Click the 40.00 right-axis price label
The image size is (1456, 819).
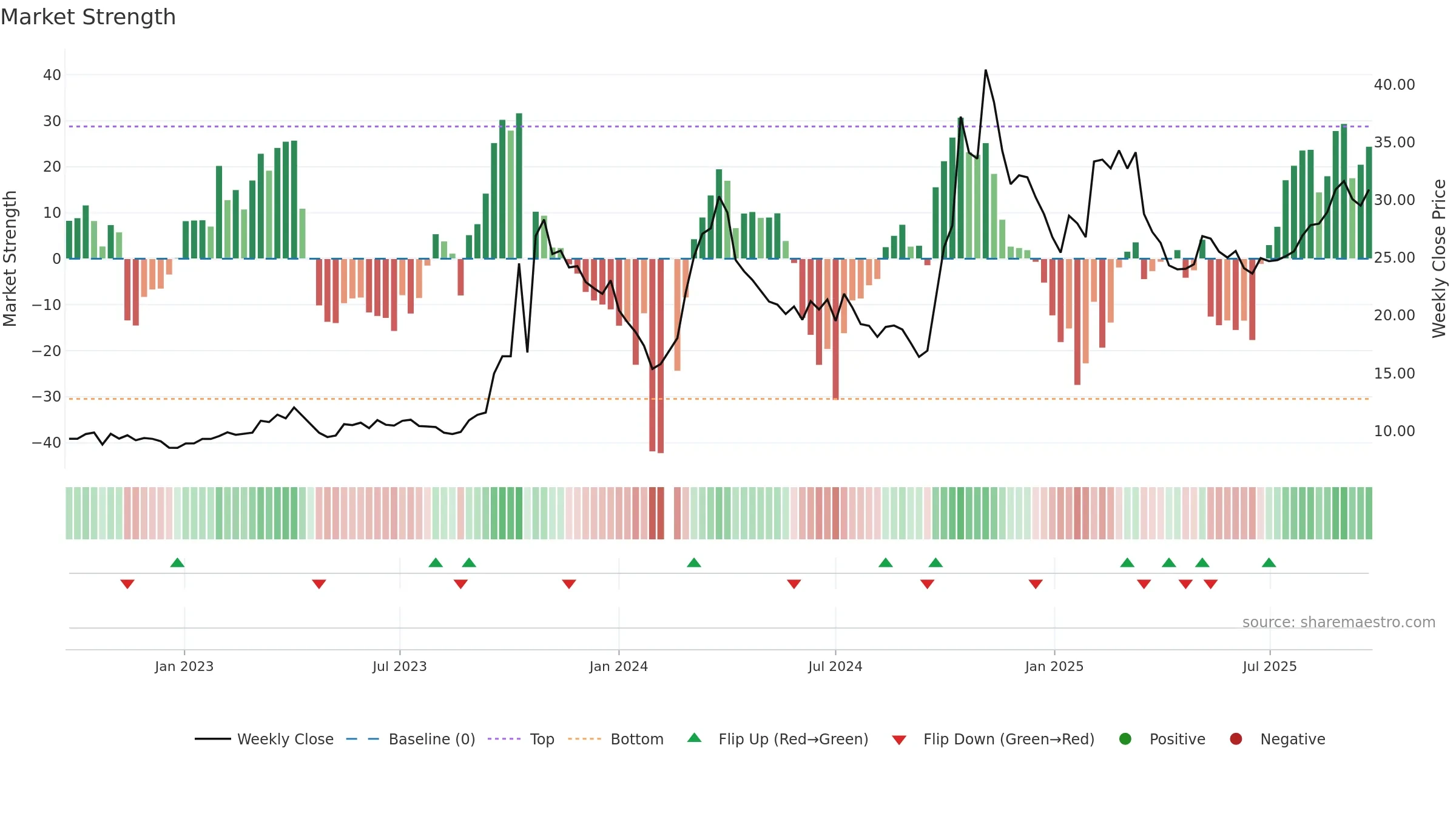pos(1395,85)
